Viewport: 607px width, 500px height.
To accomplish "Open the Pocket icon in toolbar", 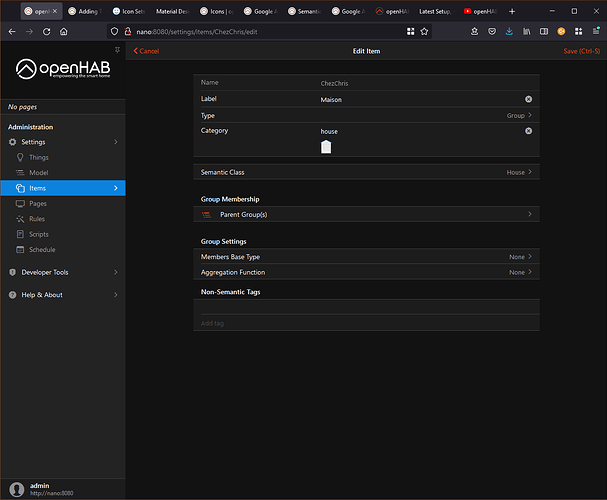I will click(492, 32).
